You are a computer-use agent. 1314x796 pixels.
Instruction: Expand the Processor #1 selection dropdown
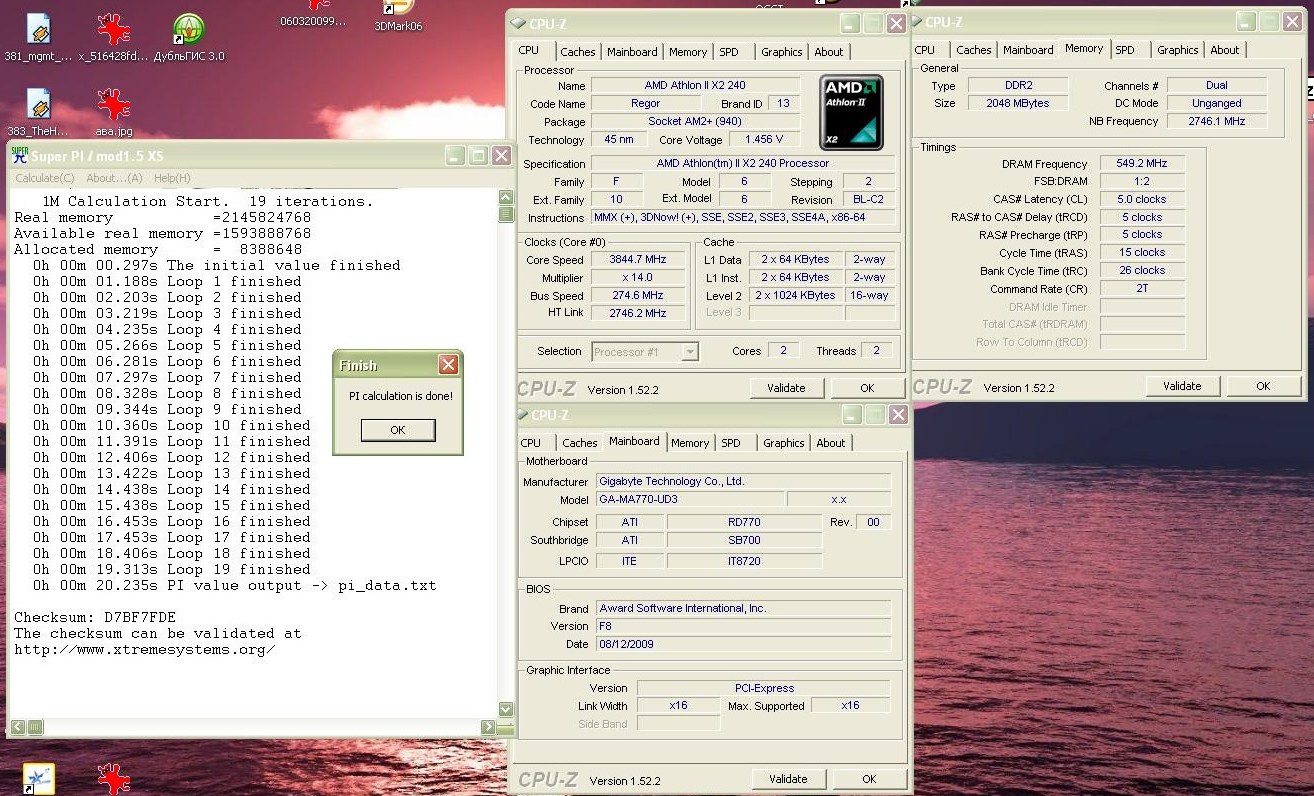[690, 352]
